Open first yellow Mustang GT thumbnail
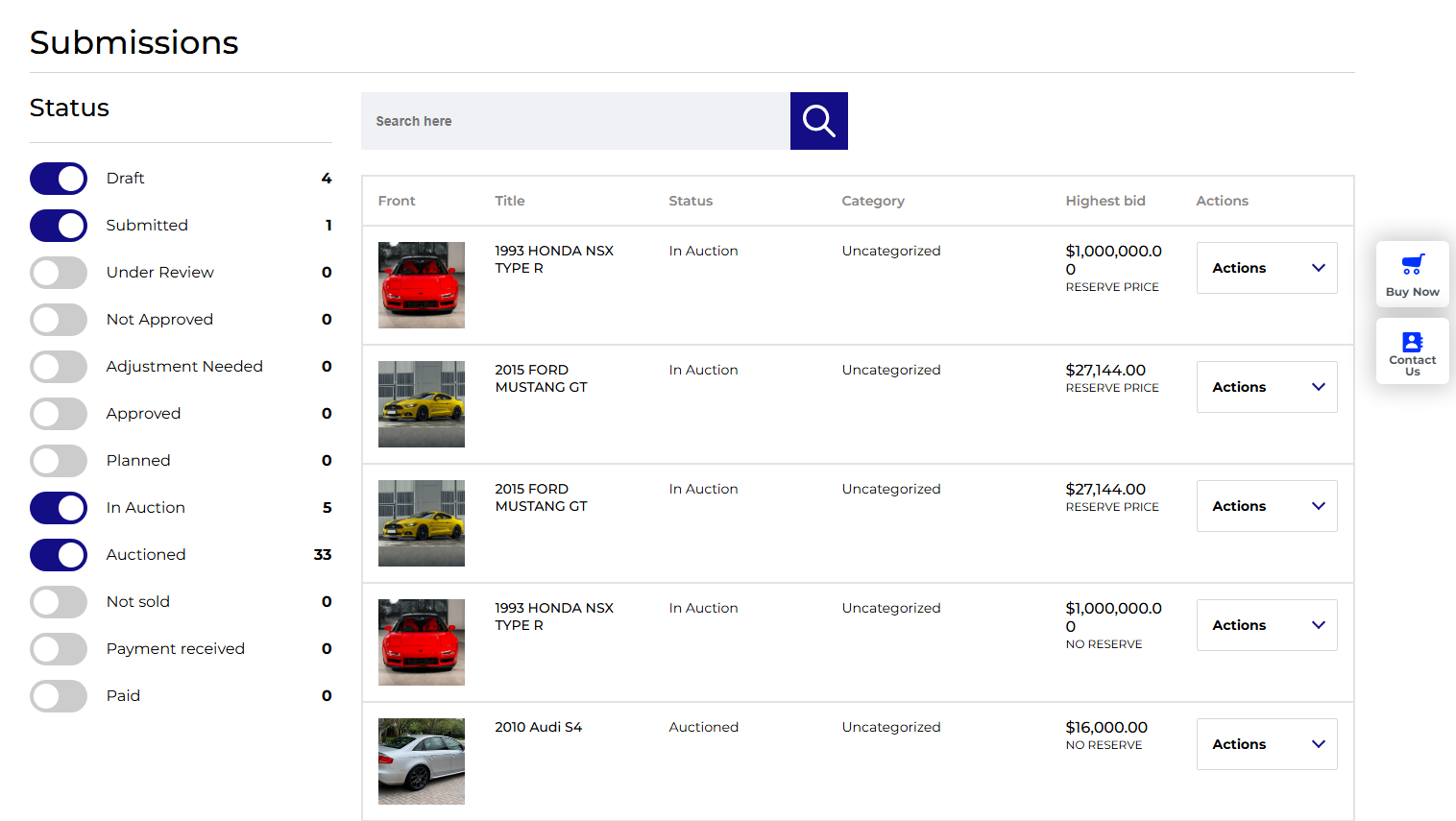Screen dimensions: 1456x821 (x=422, y=404)
